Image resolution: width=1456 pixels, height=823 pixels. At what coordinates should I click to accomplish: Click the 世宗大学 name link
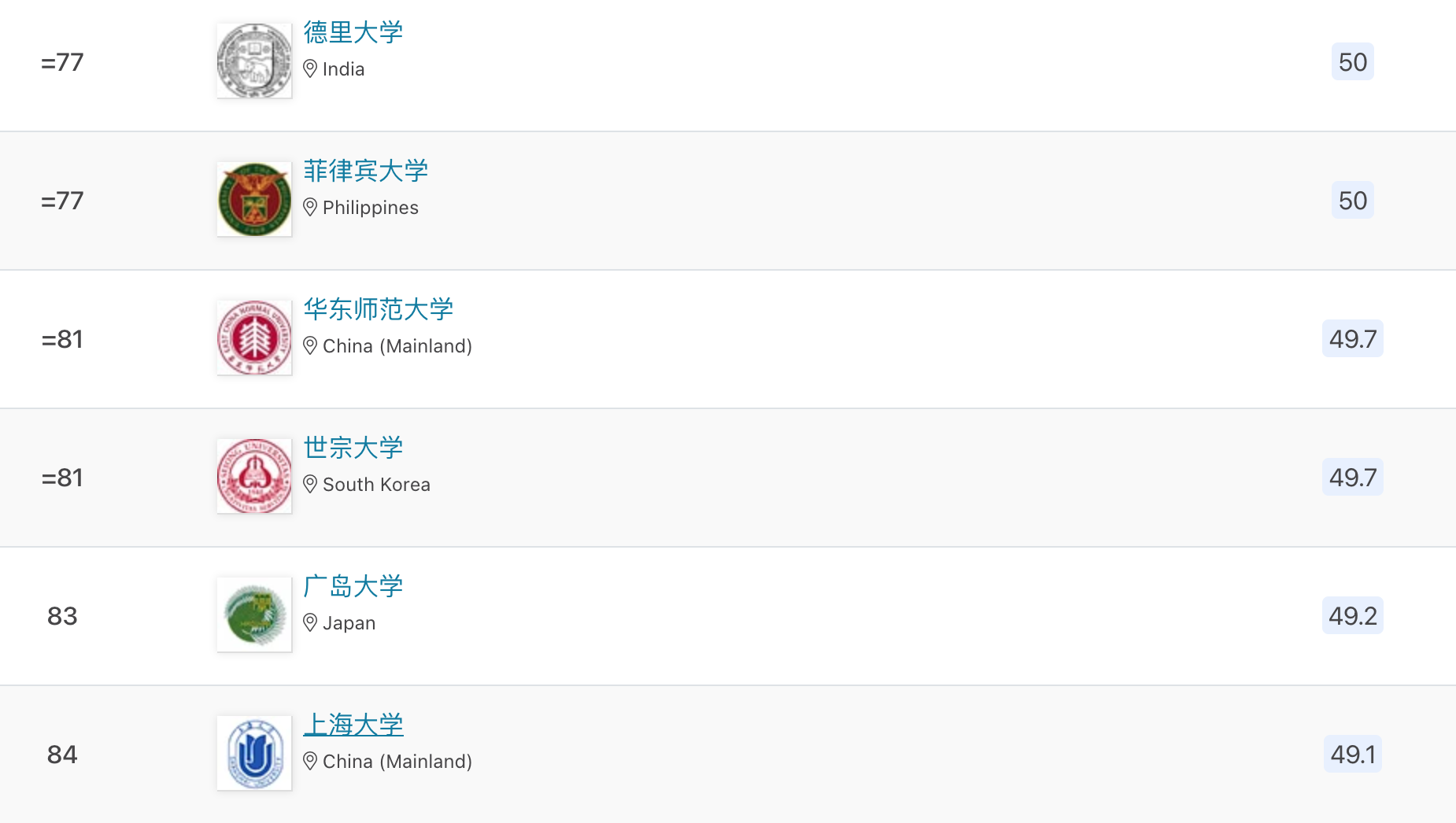353,448
